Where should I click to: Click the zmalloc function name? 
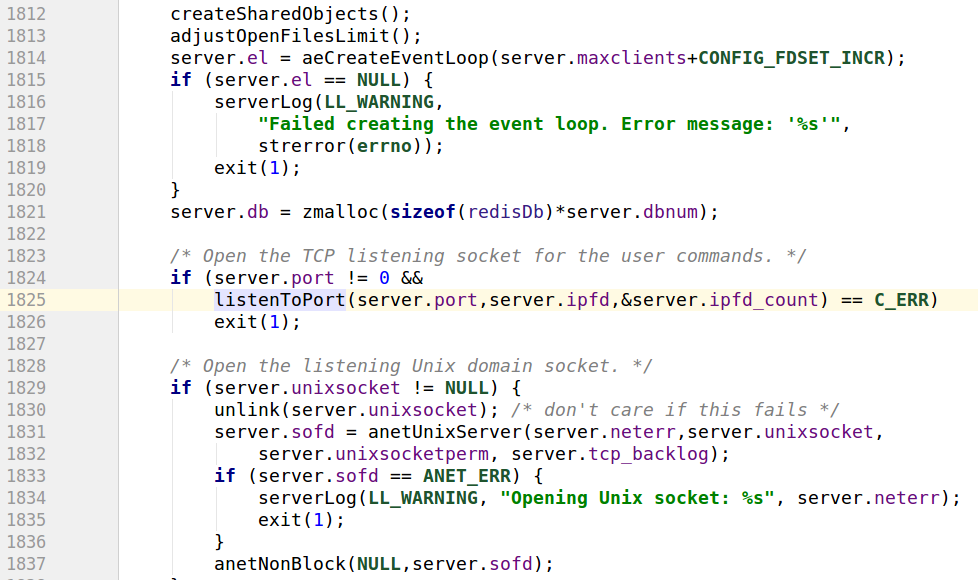pyautogui.click(x=341, y=212)
